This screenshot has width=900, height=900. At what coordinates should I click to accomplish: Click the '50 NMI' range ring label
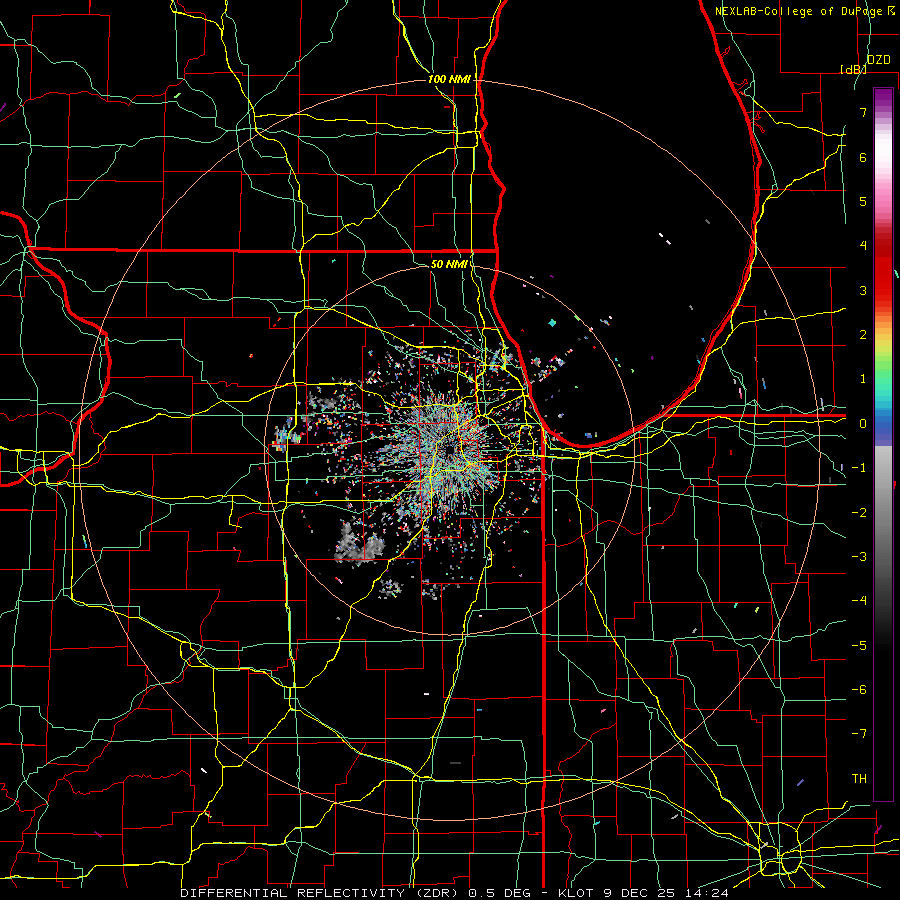[x=449, y=264]
